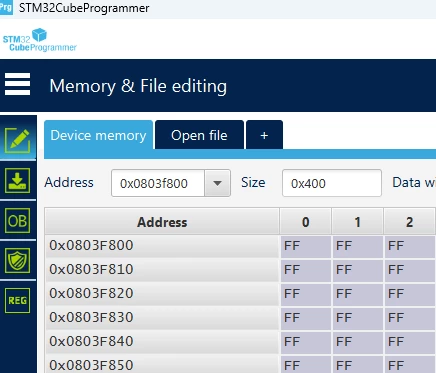The height and width of the screenshot is (373, 436).
Task: Click FF cell column 0 row 0x0803F840
Action: [306, 342]
